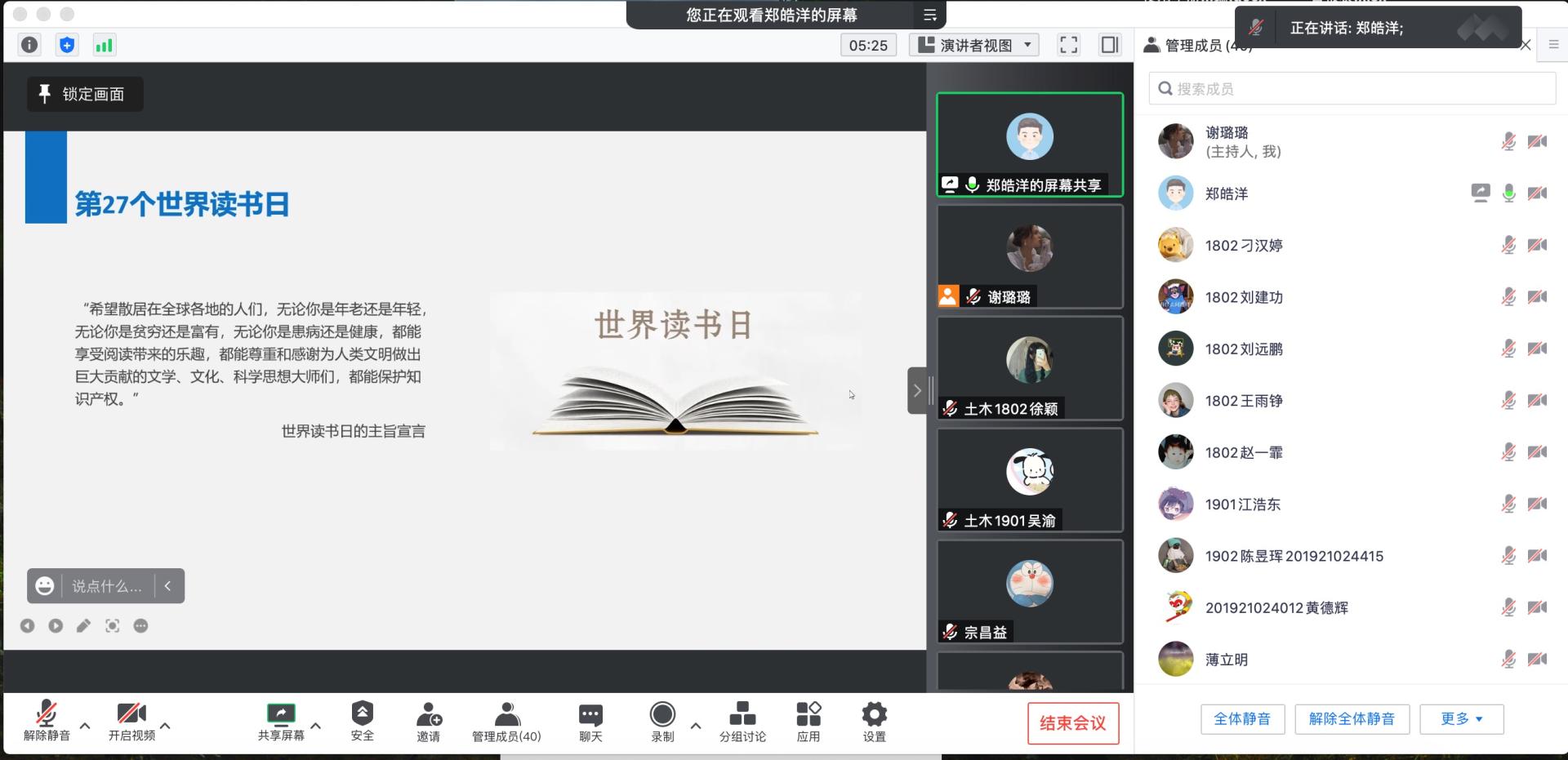The width and height of the screenshot is (1568, 760).
Task: Click the meeting info icon
Action: click(x=29, y=45)
